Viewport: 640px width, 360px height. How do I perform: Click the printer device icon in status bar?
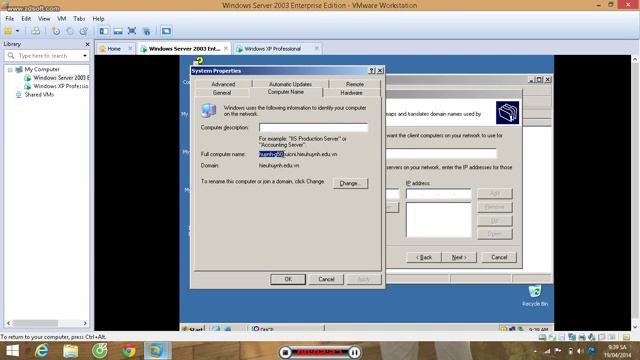[x=582, y=337]
